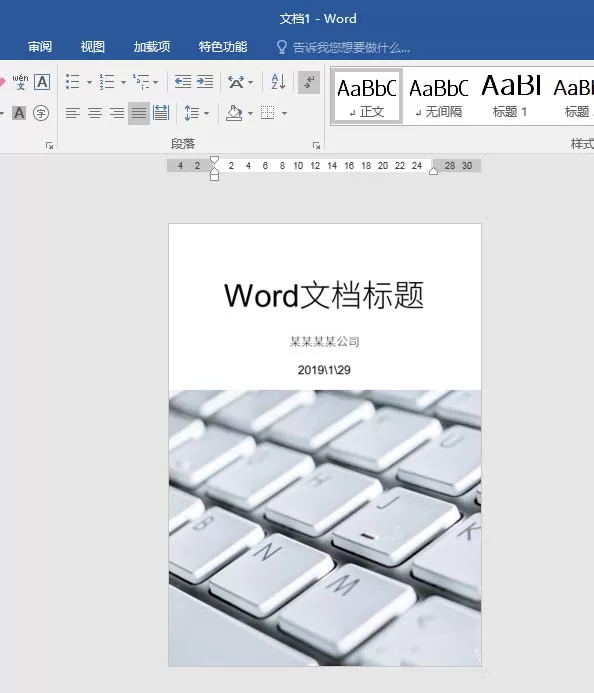Click the numbered list icon

tap(107, 82)
